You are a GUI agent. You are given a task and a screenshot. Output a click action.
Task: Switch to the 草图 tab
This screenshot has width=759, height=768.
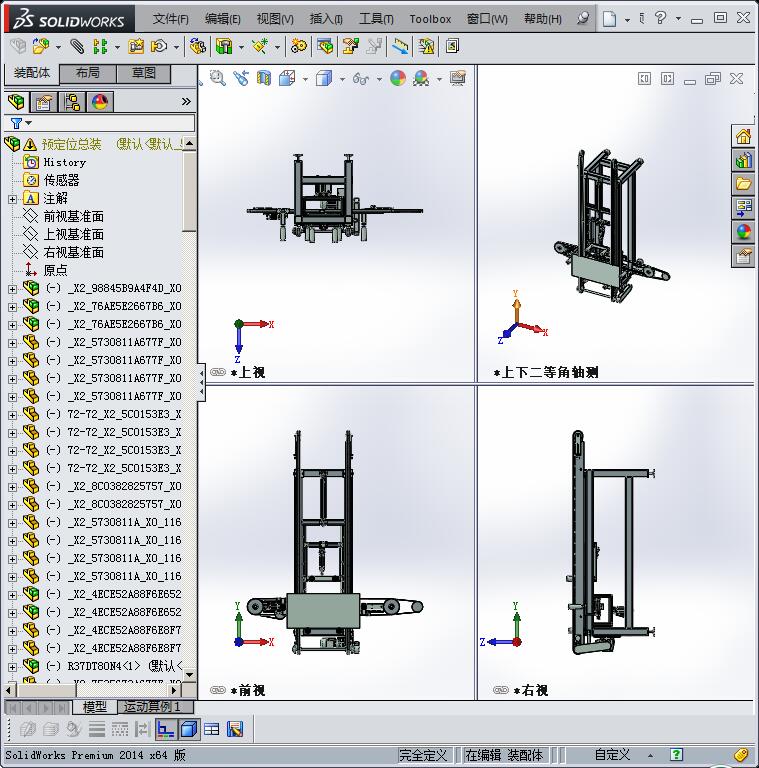pyautogui.click(x=143, y=73)
